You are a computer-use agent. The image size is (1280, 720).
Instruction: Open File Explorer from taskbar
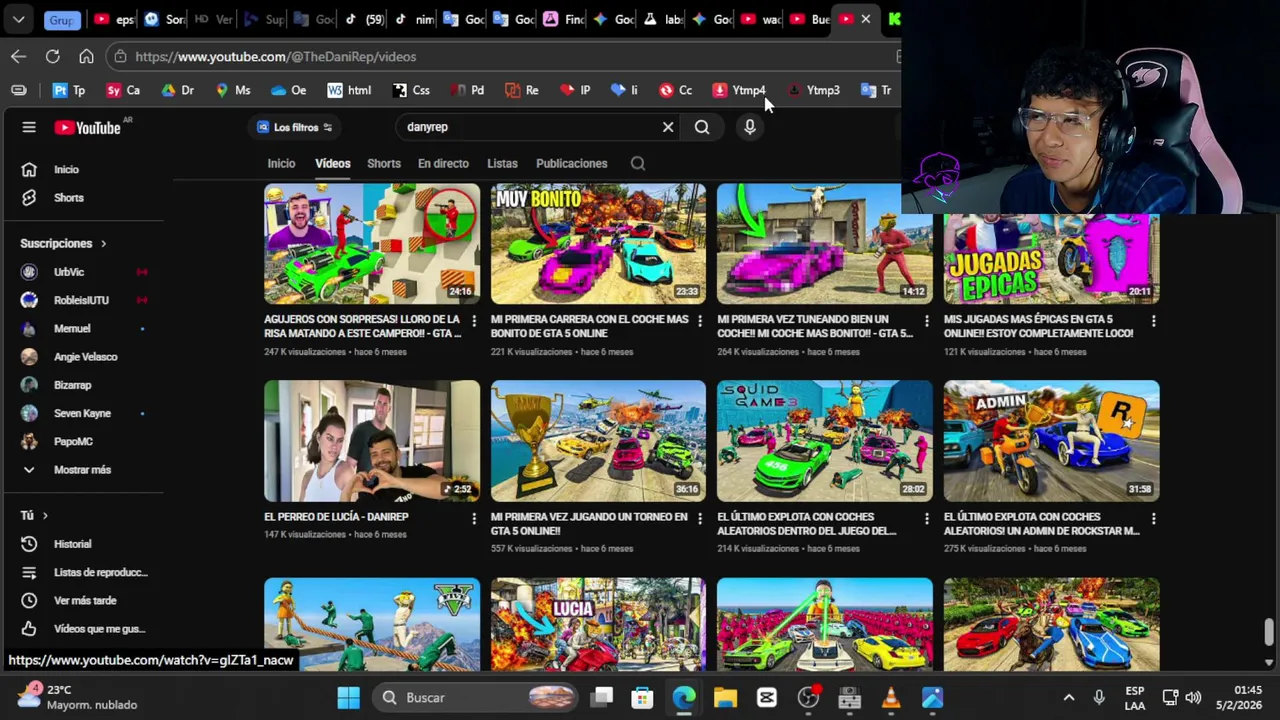point(725,697)
